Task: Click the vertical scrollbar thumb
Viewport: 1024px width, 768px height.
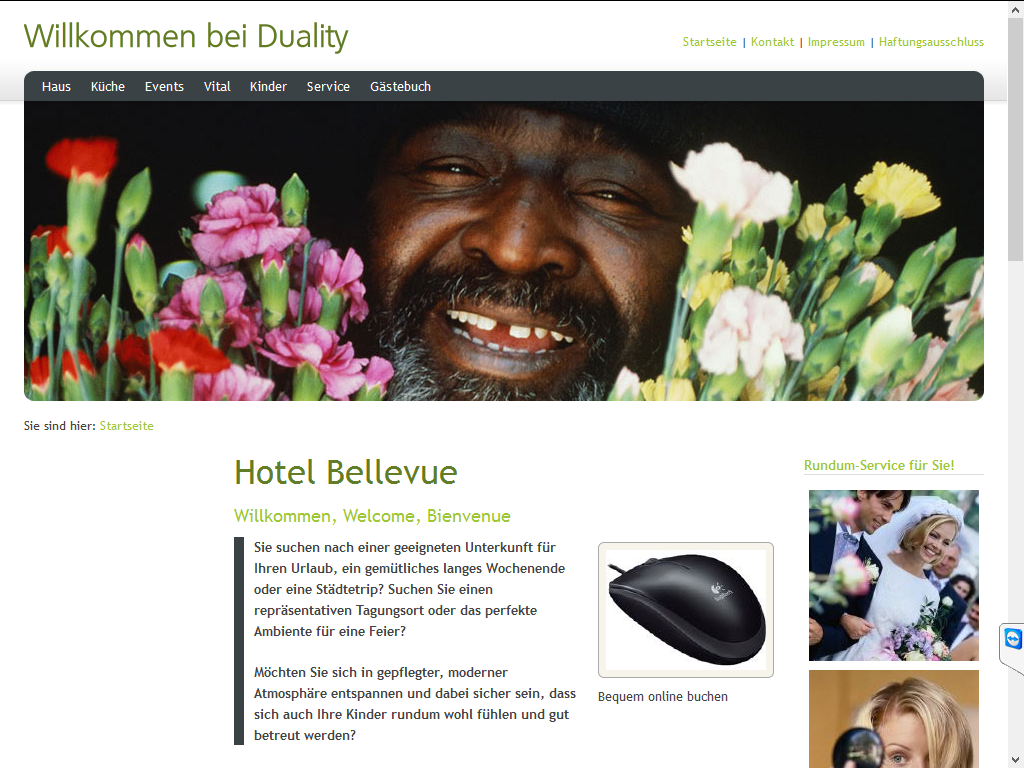Action: 1016,140
